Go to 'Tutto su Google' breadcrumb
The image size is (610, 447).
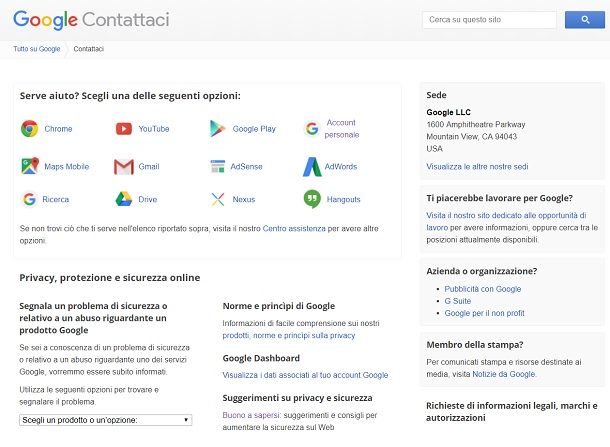click(x=37, y=49)
